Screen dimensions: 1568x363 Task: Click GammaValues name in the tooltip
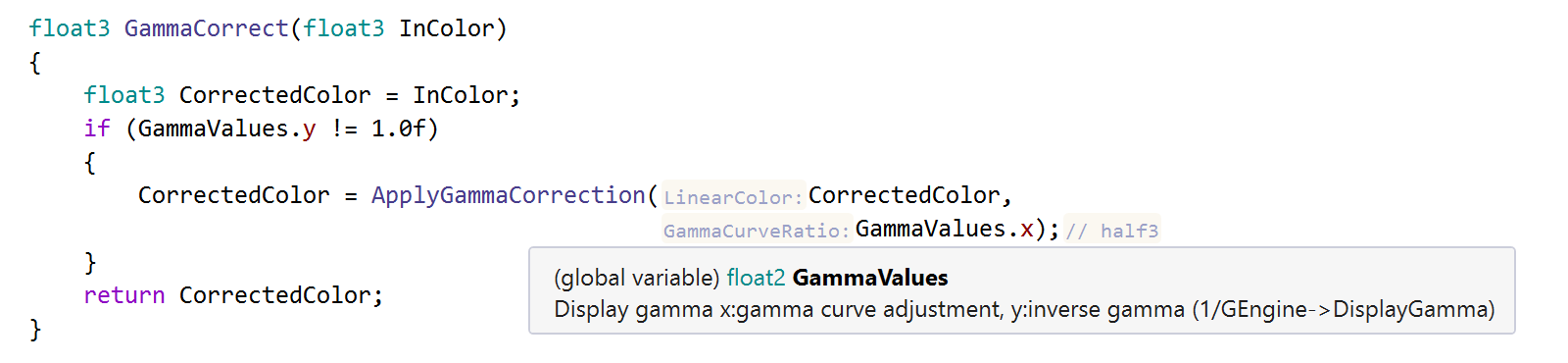click(x=870, y=278)
